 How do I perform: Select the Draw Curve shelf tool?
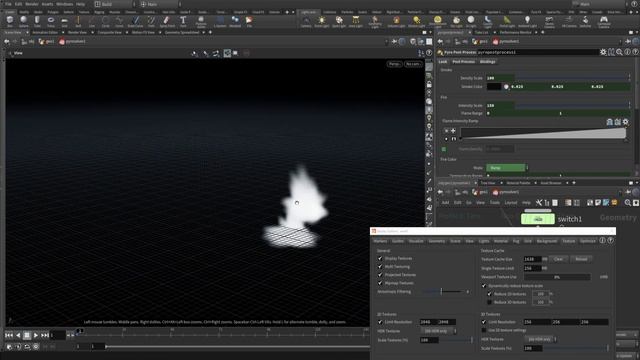pyautogui.click(x=135, y=21)
